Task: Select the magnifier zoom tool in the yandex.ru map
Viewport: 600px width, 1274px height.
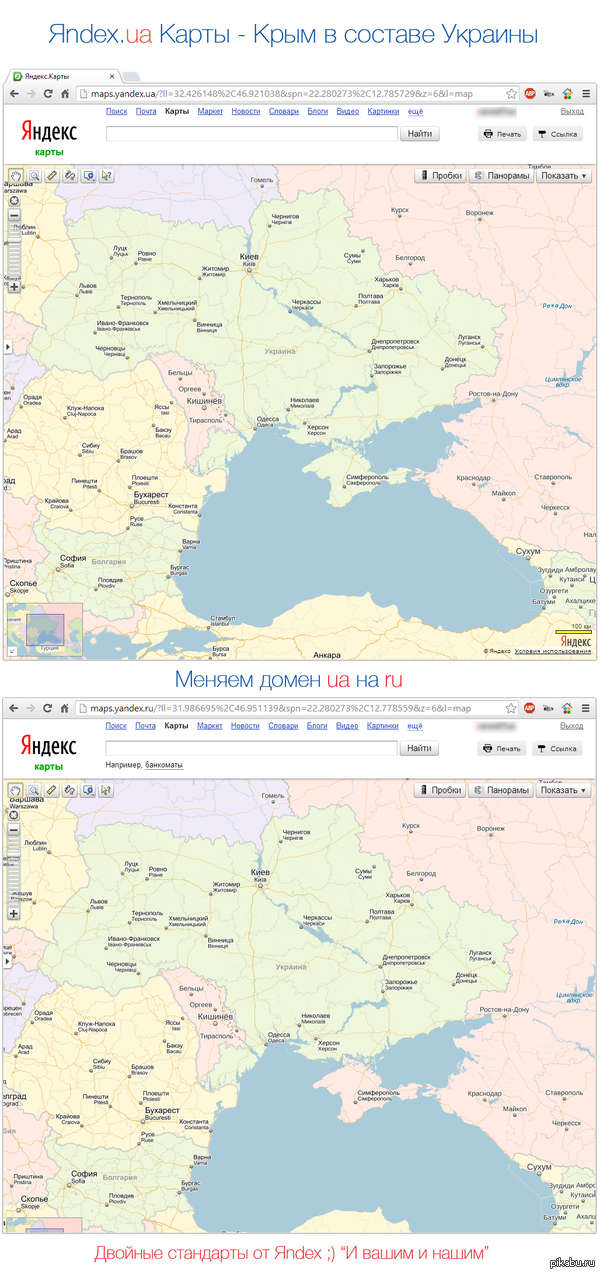Action: tap(34, 790)
